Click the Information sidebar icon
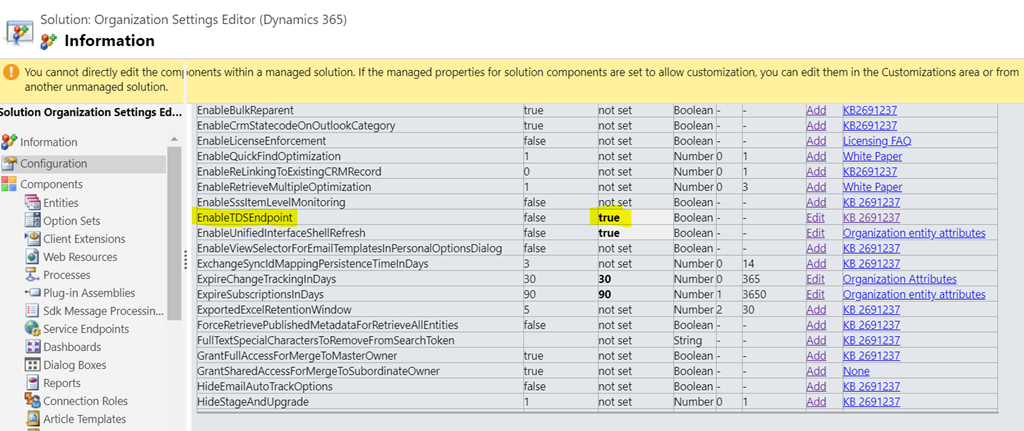Screen dimensions: 1024x431 (x=9, y=142)
